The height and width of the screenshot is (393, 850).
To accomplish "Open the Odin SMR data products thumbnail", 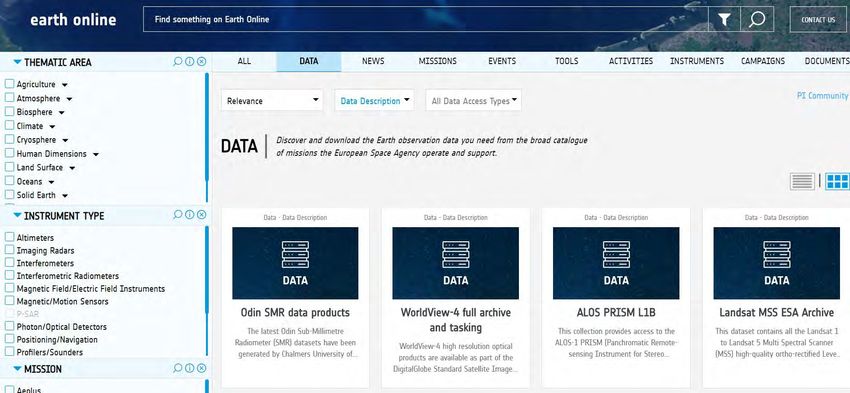I will tap(295, 263).
